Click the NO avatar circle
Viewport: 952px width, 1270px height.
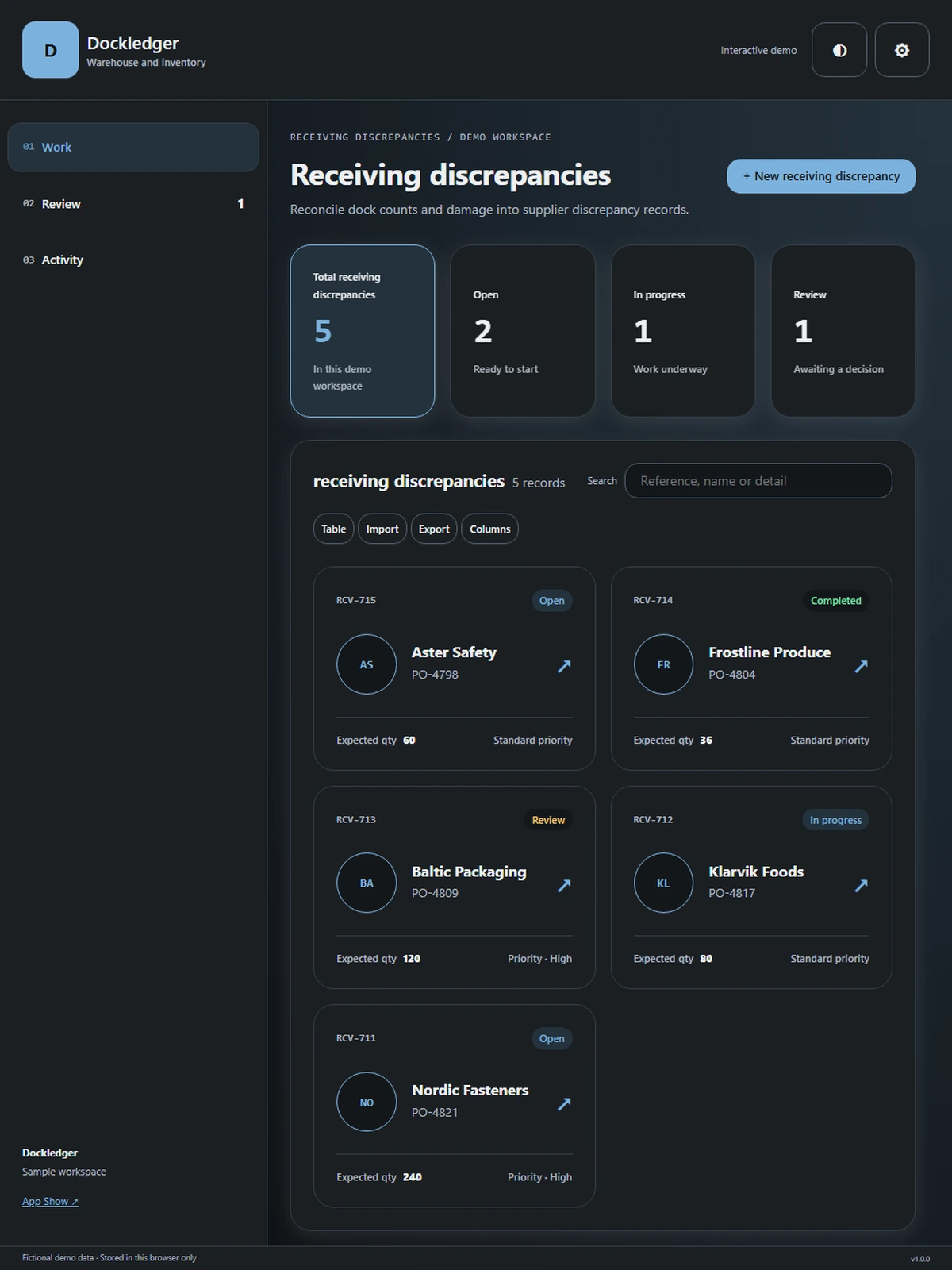[367, 1102]
